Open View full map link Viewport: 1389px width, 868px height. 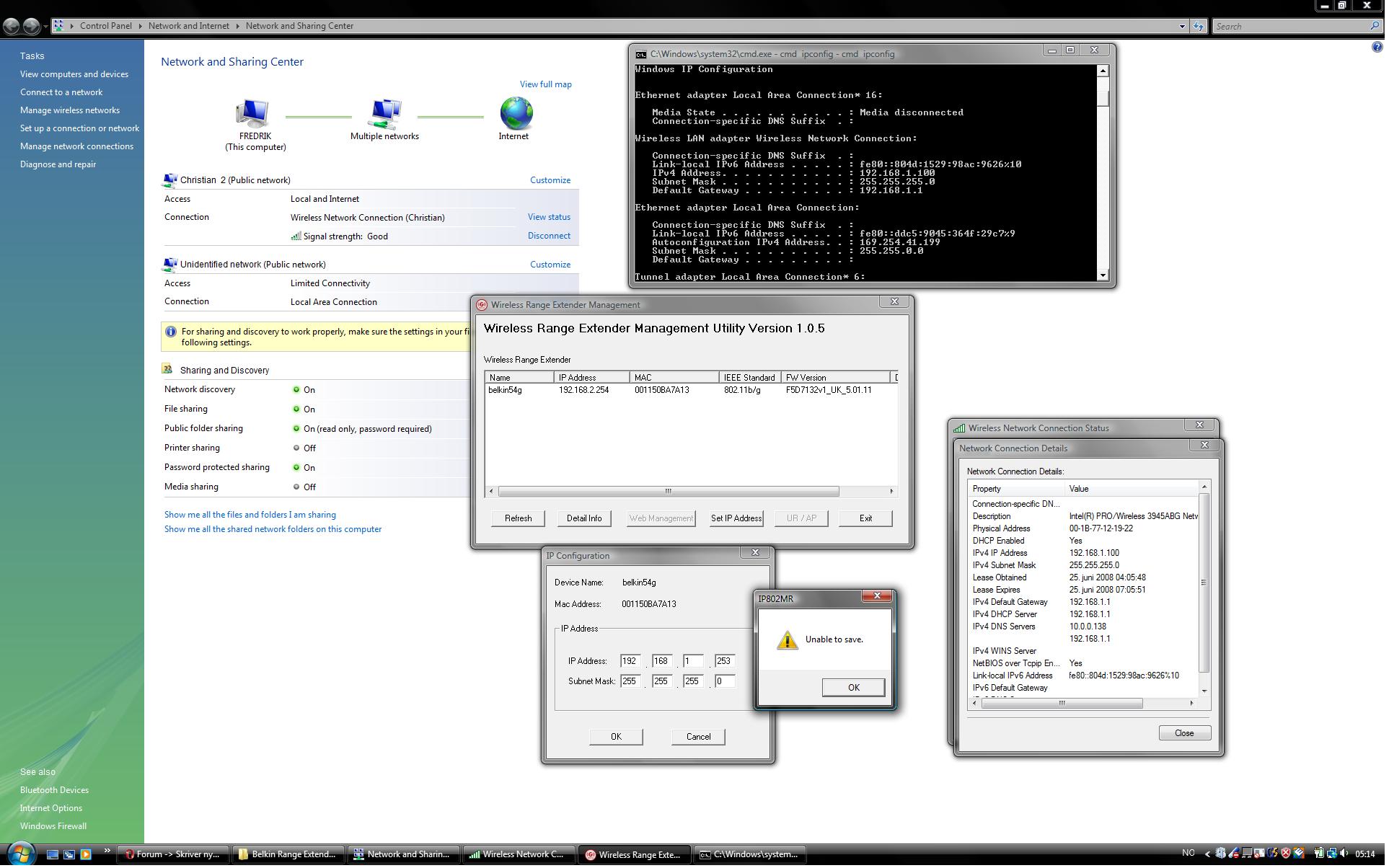[x=547, y=85]
